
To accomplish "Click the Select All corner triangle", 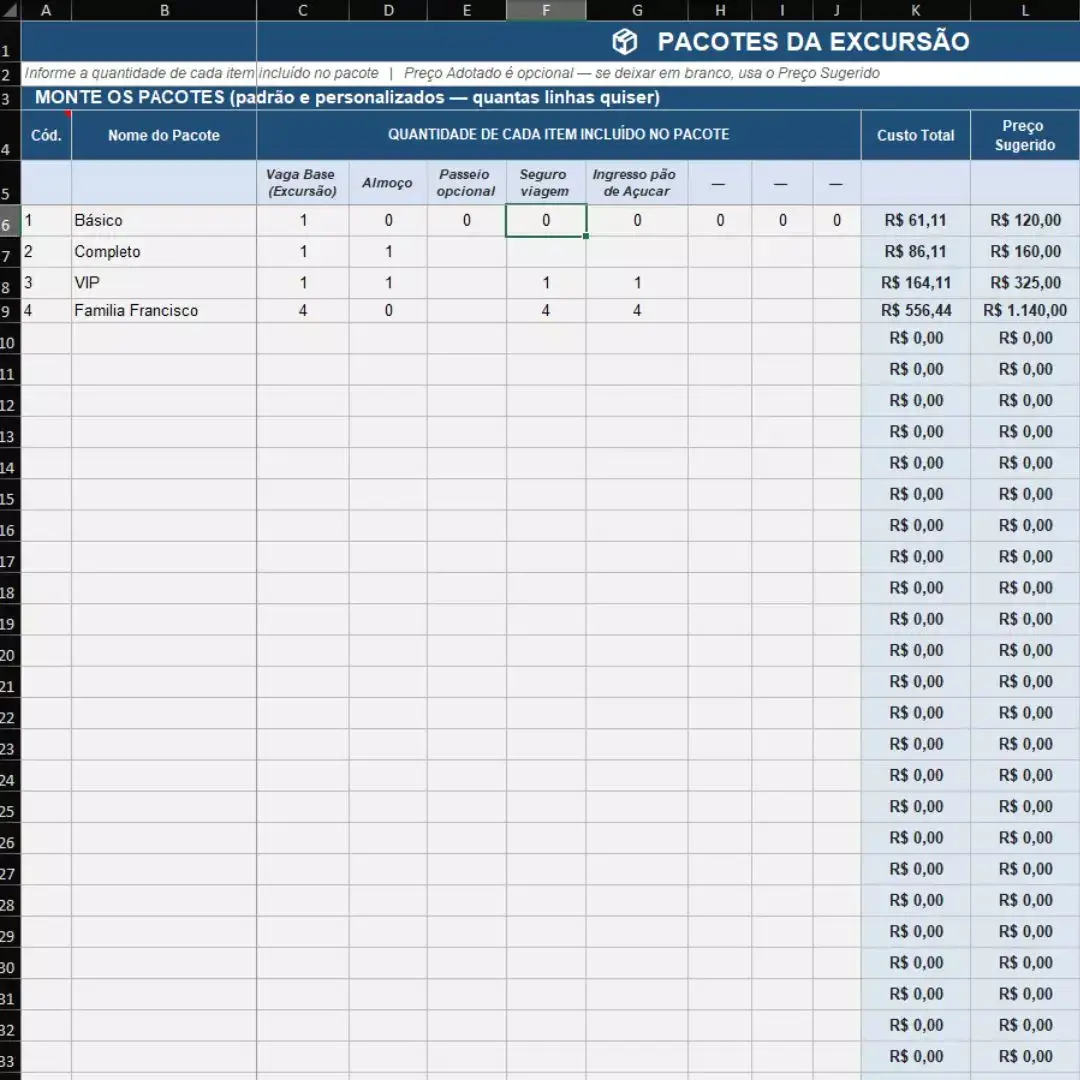I will [x=10, y=10].
